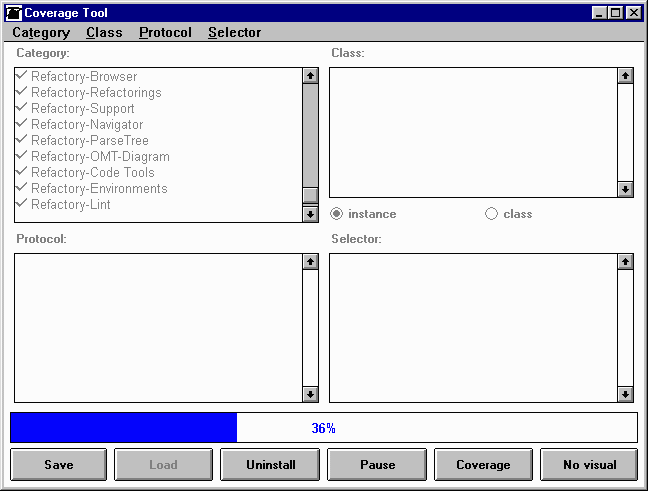
Task: Open the Selector menu
Action: click(234, 32)
